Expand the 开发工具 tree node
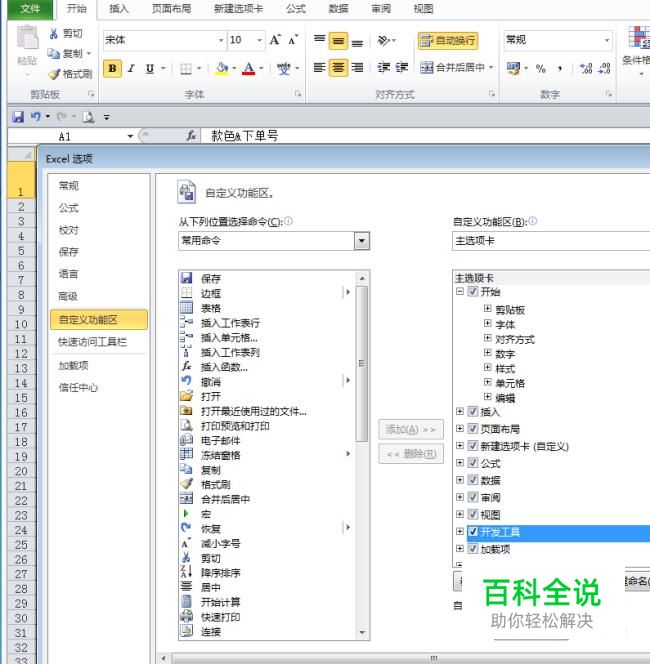Viewport: 650px width, 664px height. coord(460,531)
